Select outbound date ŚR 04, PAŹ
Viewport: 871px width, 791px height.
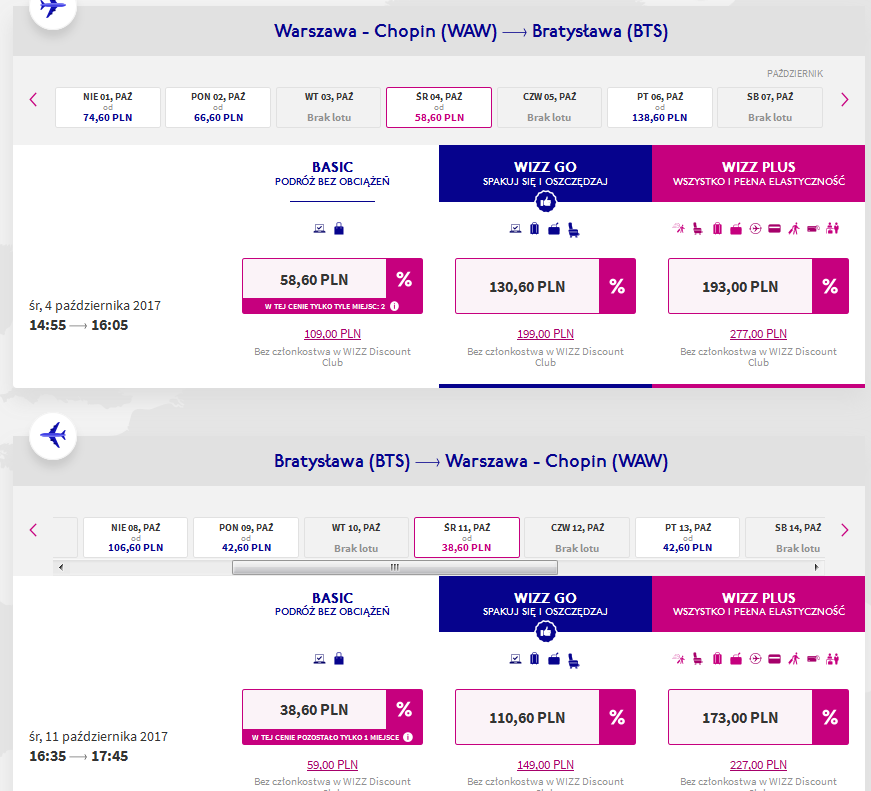pyautogui.click(x=439, y=107)
